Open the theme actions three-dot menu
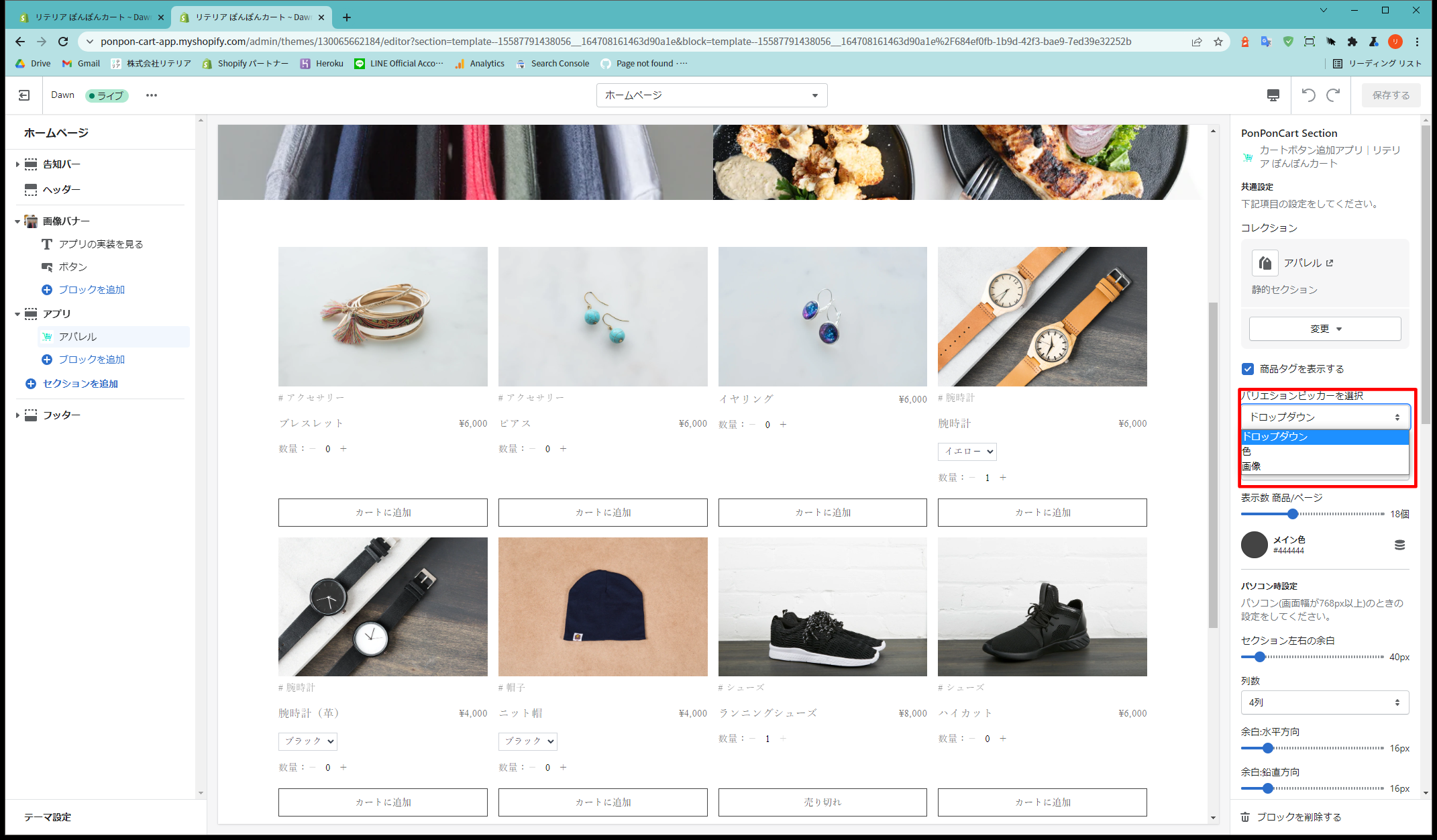 coord(152,95)
